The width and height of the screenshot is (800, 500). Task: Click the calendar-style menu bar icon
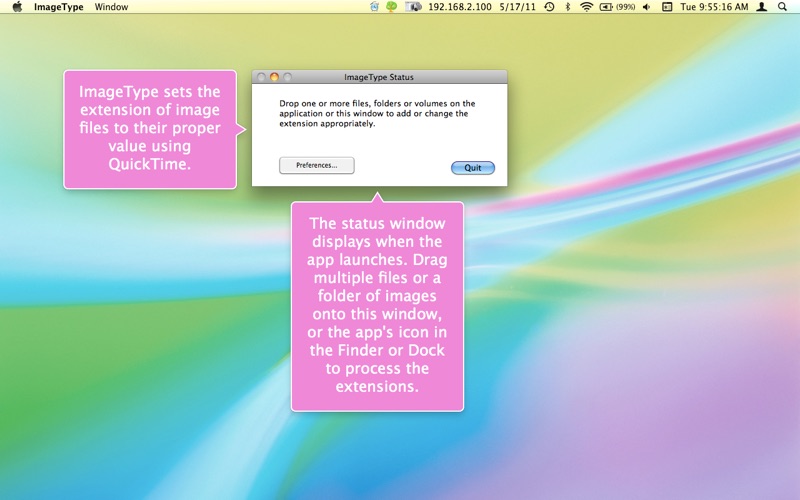point(667,7)
